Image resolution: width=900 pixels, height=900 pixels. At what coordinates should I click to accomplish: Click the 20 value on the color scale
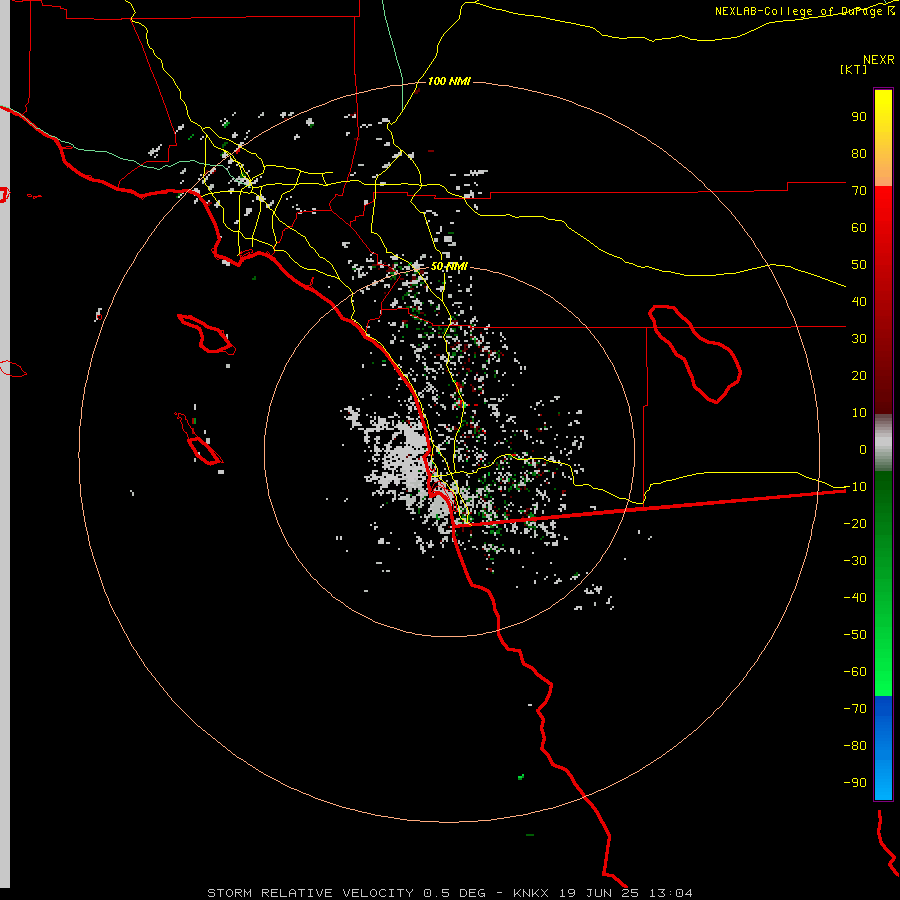[x=859, y=376]
